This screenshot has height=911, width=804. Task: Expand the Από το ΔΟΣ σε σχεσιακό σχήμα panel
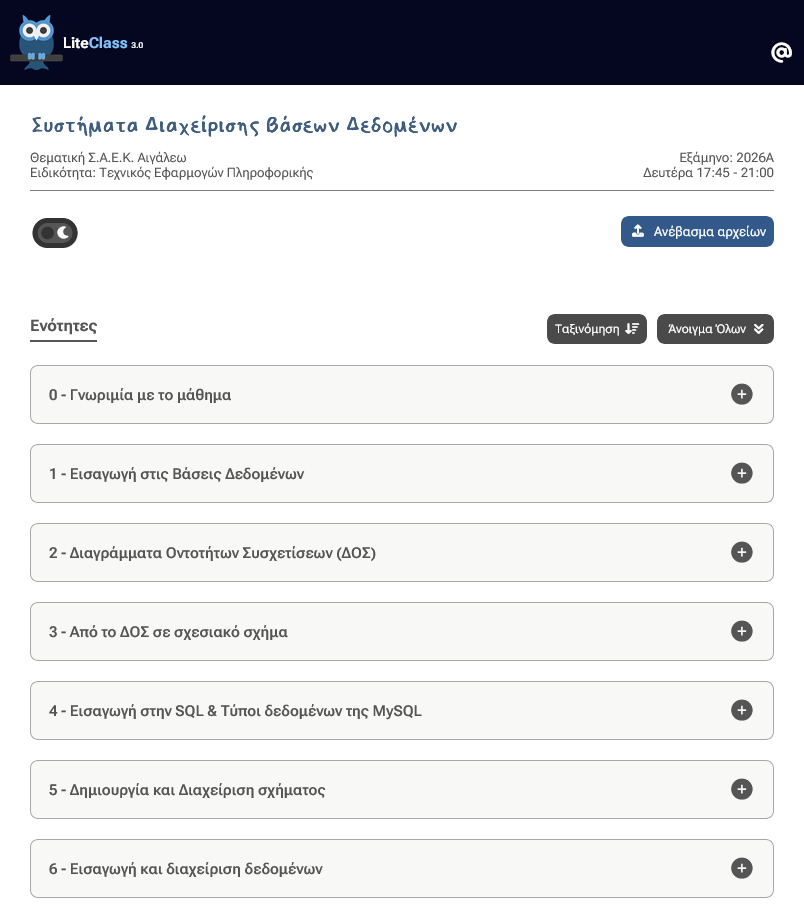[402, 632]
